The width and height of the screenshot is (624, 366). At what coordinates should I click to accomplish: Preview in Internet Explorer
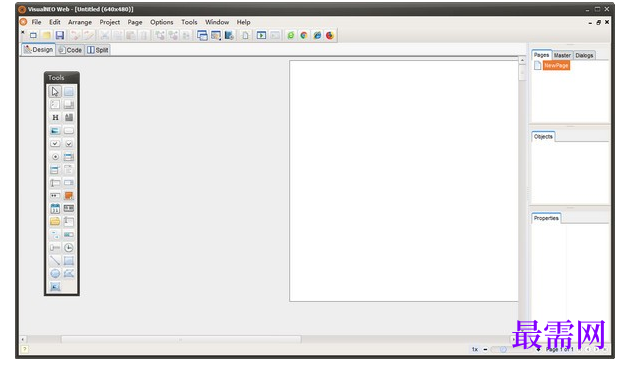click(317, 35)
